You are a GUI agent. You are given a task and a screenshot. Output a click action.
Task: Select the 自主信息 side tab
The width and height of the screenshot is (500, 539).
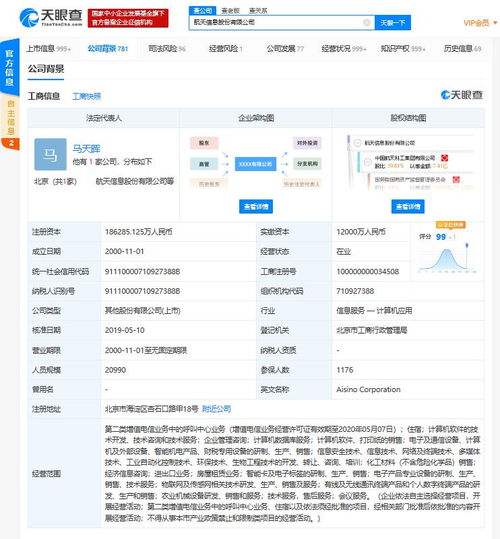[x=10, y=117]
